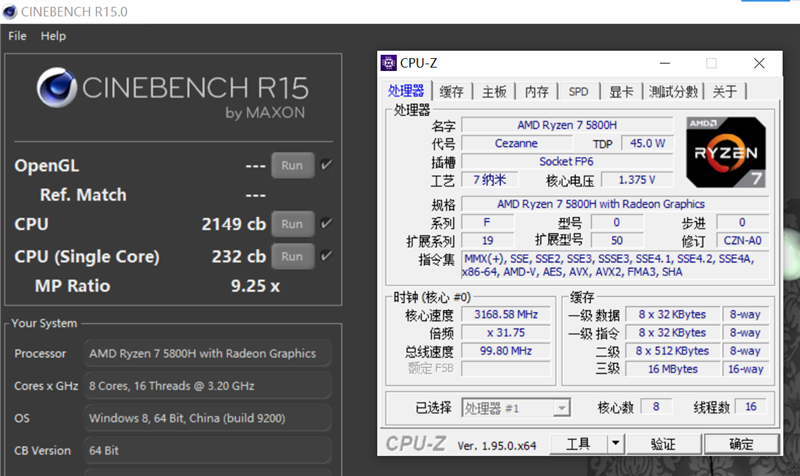Click the revision value 'CZN-A0'
Viewport: 800px width, 476px height.
[742, 240]
